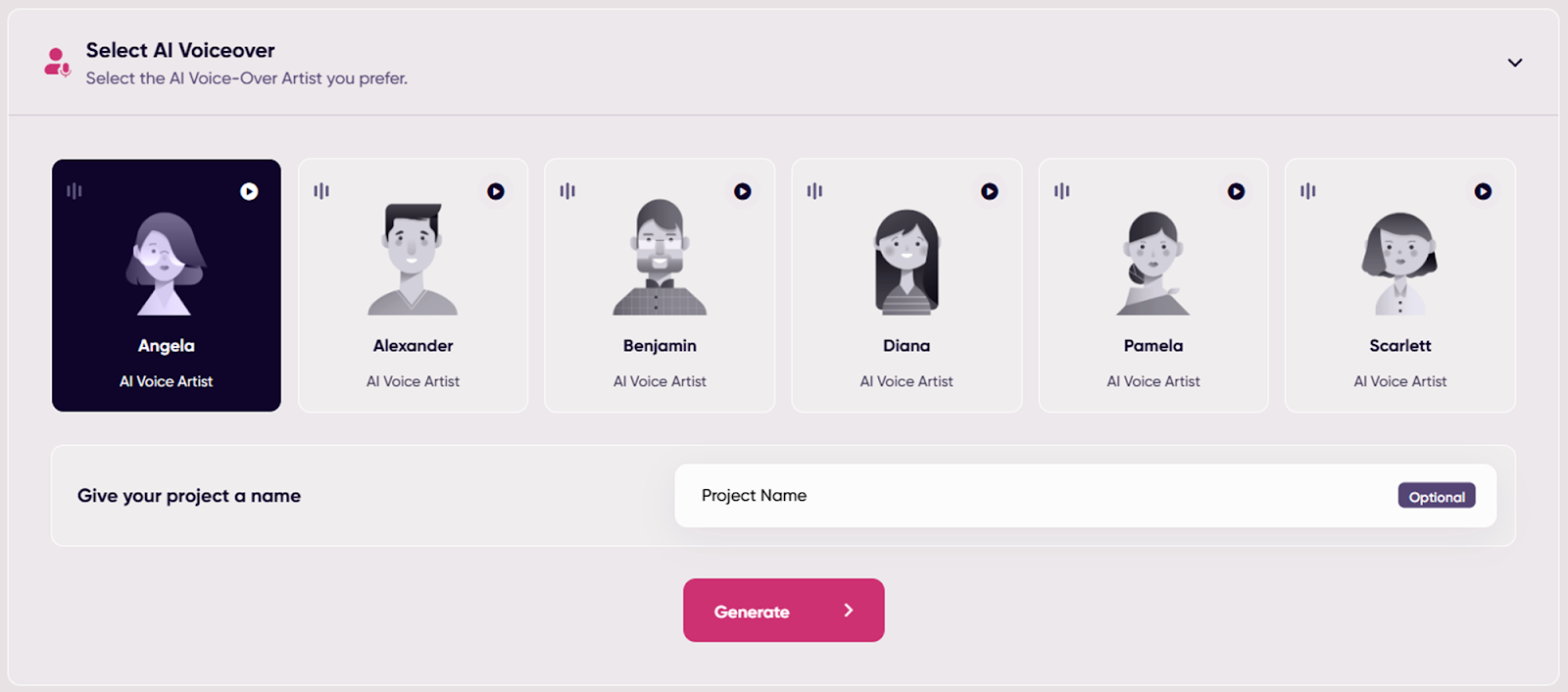Select Benjamin as the voice artist

(x=659, y=294)
